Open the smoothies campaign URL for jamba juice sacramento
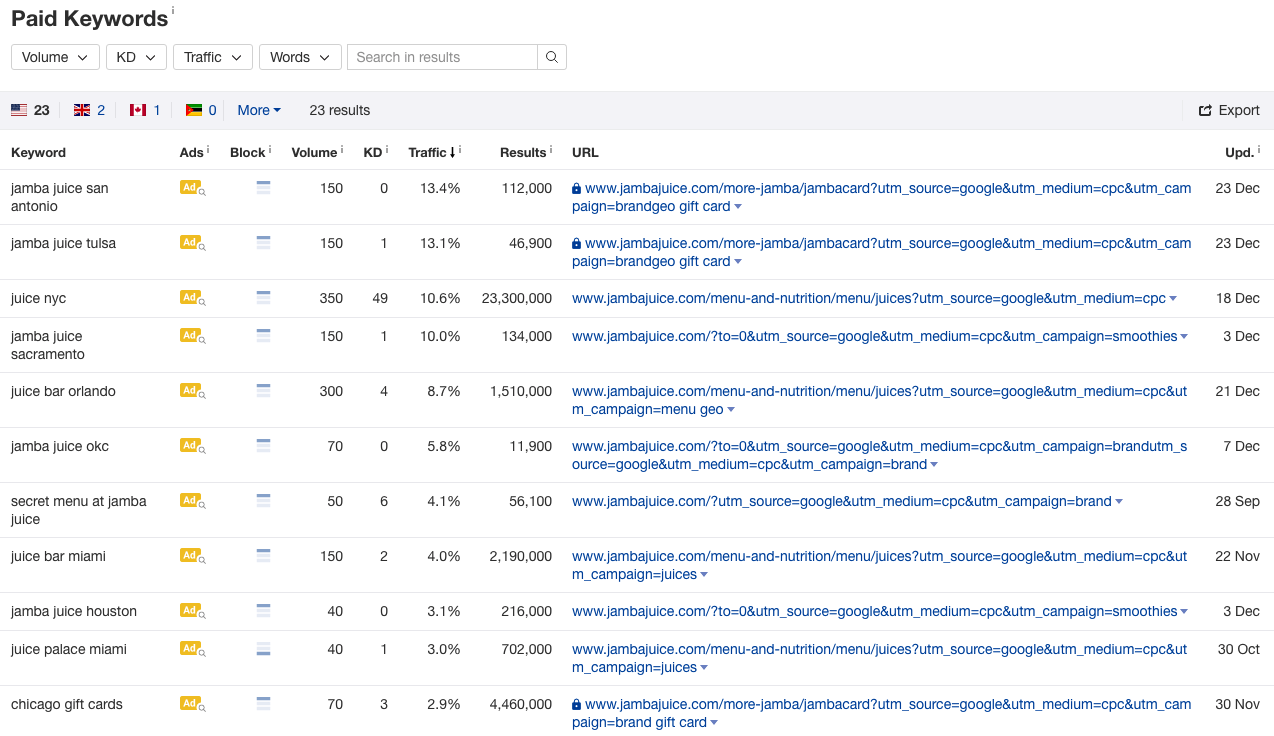This screenshot has width=1274, height=736. pyautogui.click(x=875, y=336)
